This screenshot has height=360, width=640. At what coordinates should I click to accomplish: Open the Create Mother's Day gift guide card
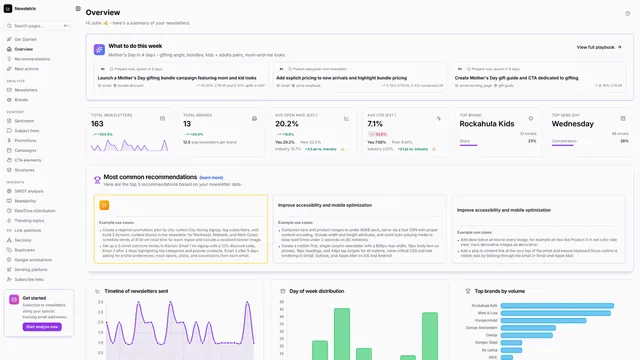[x=538, y=77]
